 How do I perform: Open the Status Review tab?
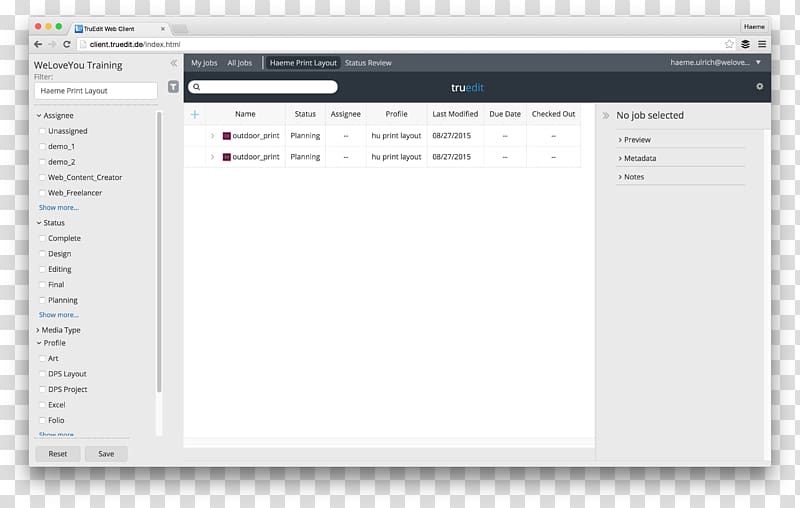click(368, 63)
